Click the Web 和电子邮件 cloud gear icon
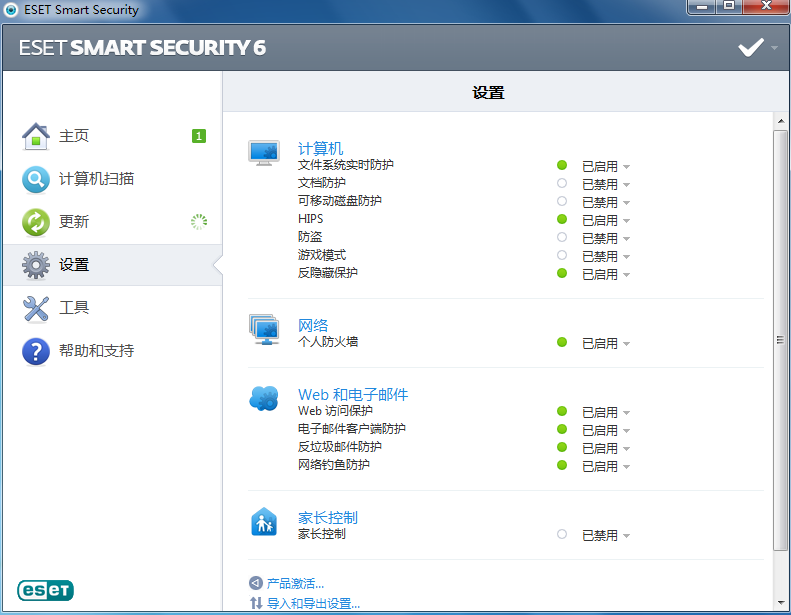The width and height of the screenshot is (791, 615). [x=264, y=399]
